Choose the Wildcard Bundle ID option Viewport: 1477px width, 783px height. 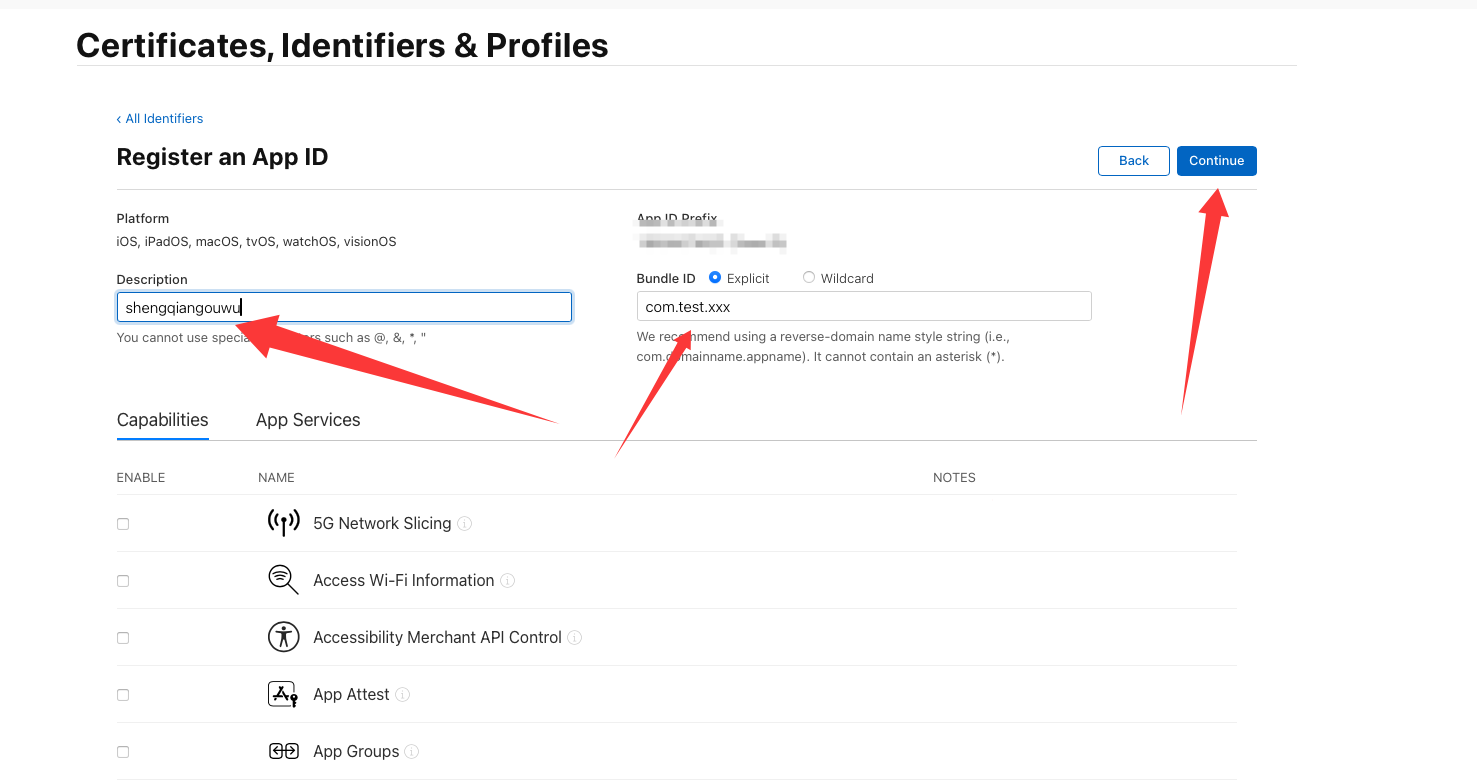809,278
